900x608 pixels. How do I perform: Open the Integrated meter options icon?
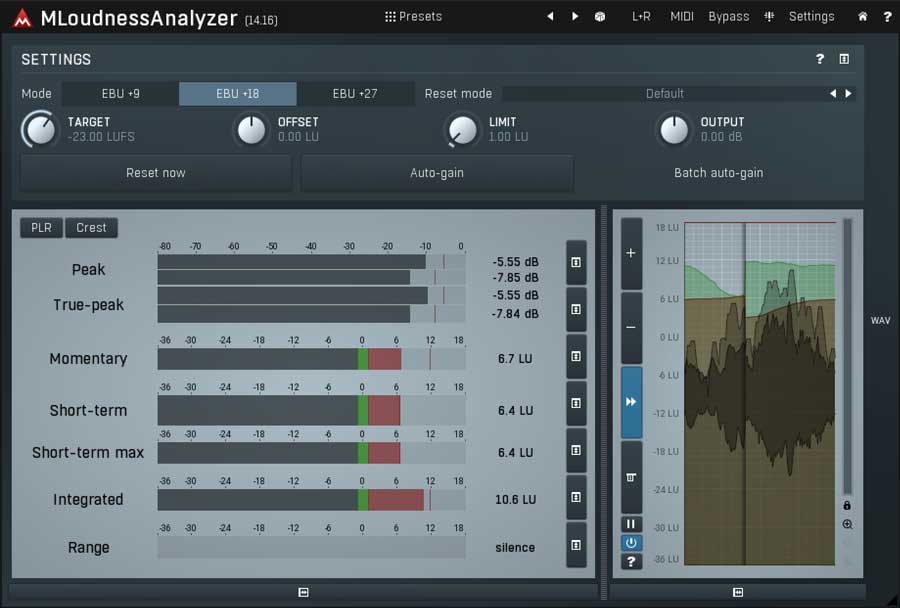pos(576,497)
